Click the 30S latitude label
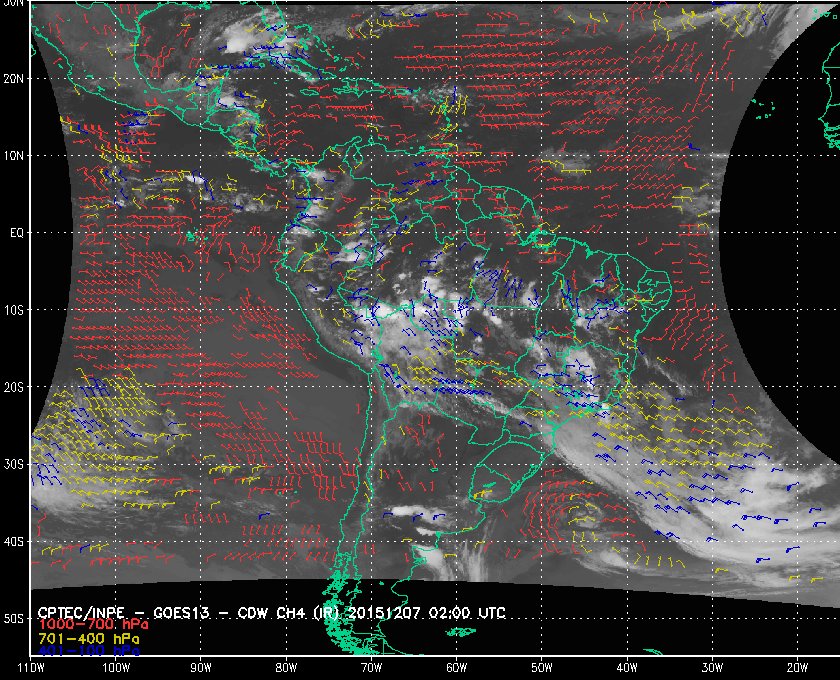Screen dimensions: 840x680 [14, 464]
